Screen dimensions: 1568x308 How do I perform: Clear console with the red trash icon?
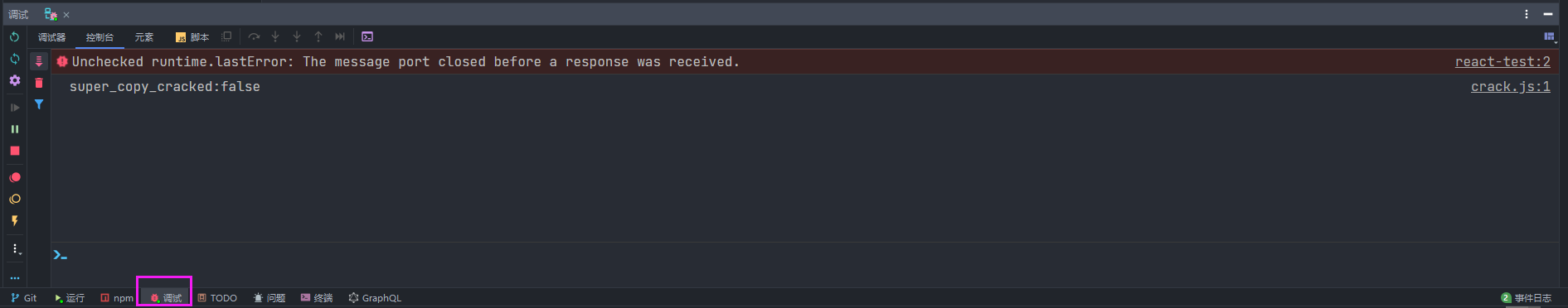pyautogui.click(x=38, y=83)
